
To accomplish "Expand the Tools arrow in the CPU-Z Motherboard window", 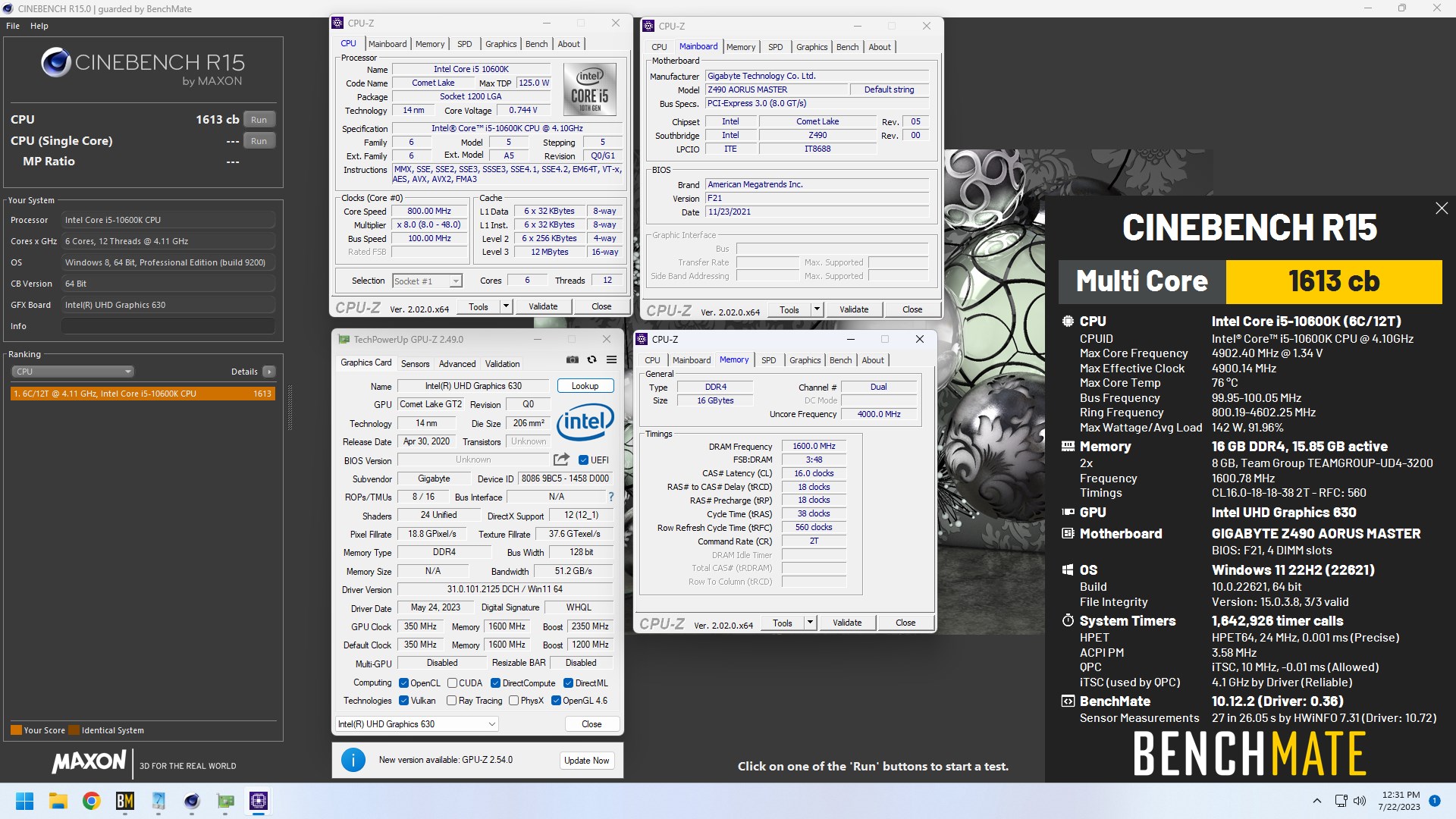I will pos(817,309).
